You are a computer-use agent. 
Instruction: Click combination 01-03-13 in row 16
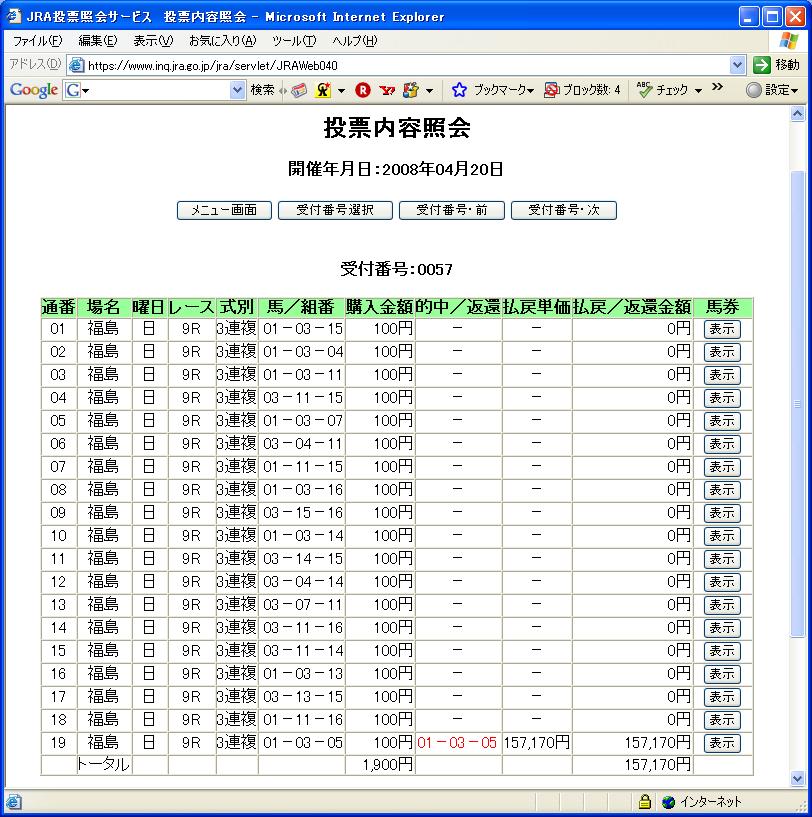pos(303,674)
